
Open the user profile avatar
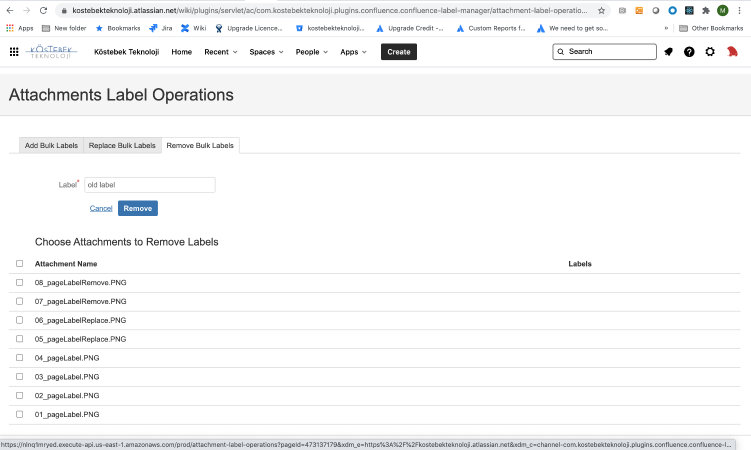pyautogui.click(x=732, y=52)
